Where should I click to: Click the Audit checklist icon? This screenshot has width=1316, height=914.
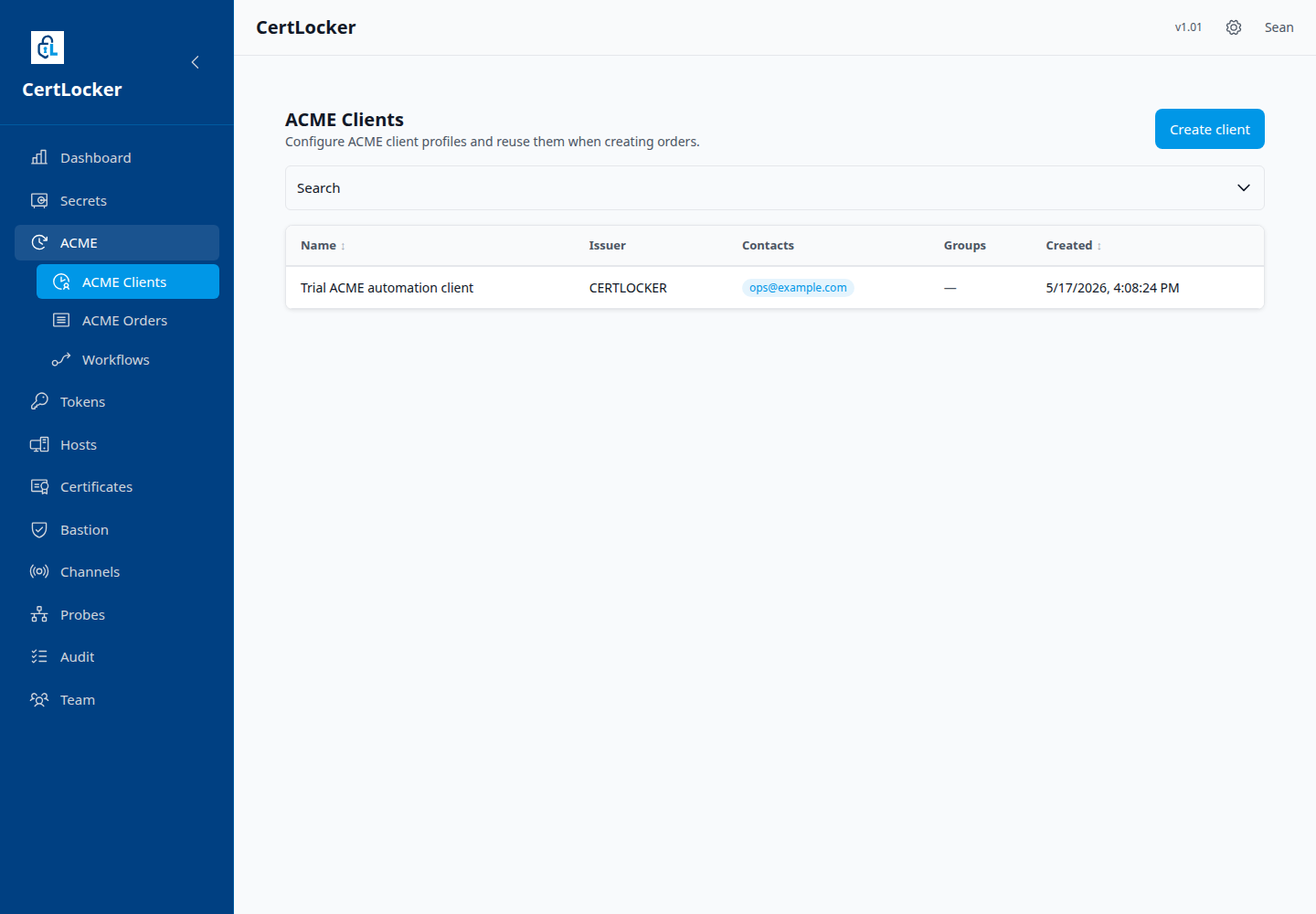point(39,656)
